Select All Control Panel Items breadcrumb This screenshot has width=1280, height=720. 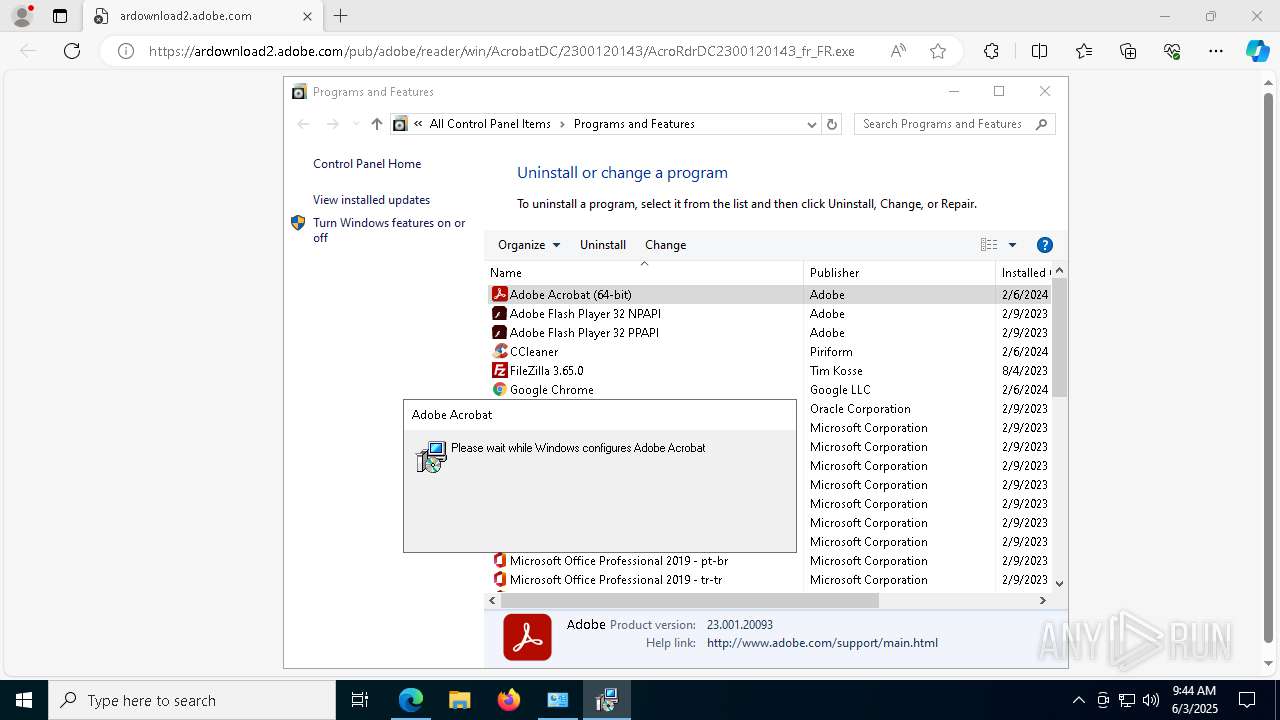[490, 124]
